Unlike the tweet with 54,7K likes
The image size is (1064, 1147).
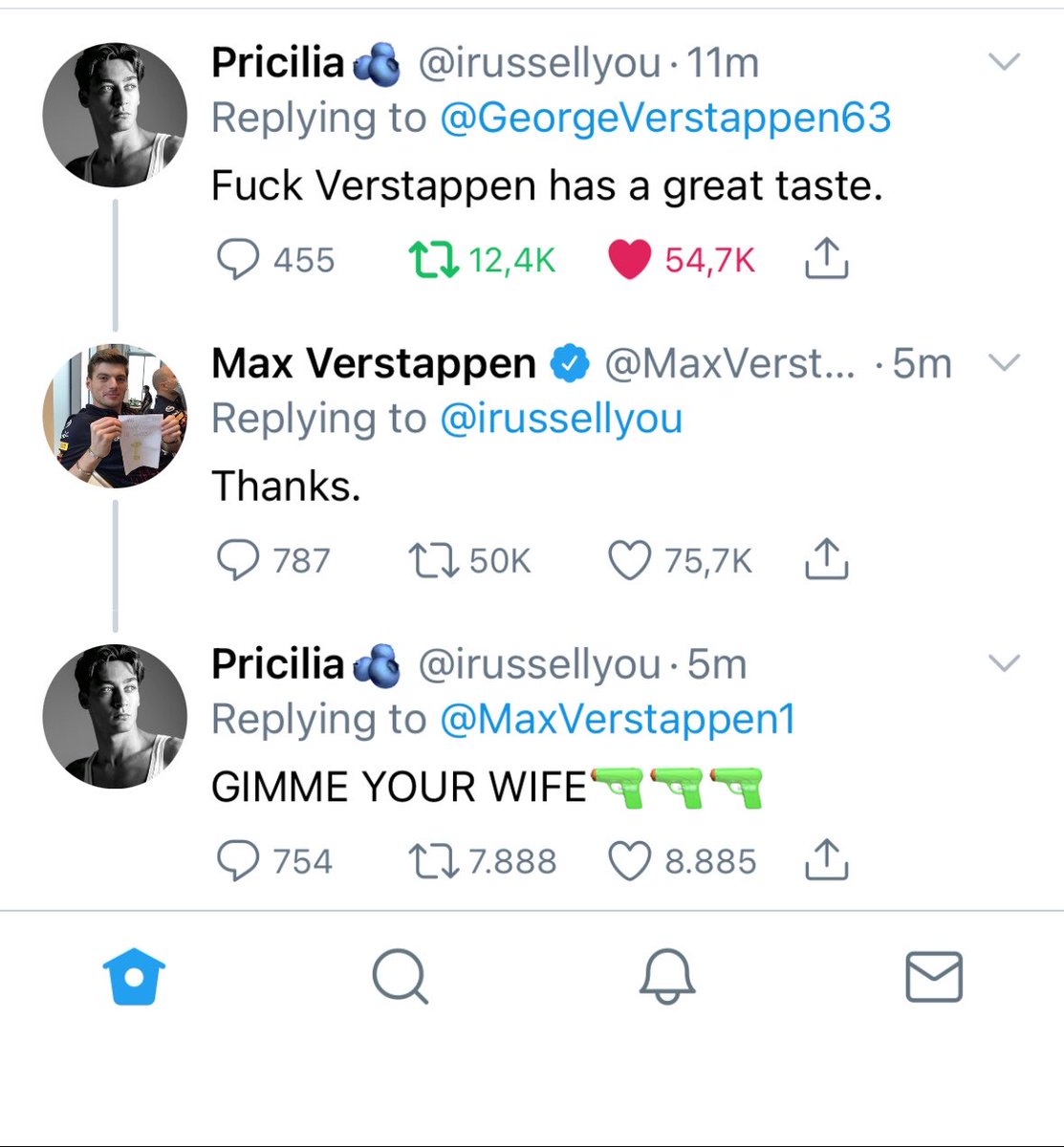[x=629, y=259]
